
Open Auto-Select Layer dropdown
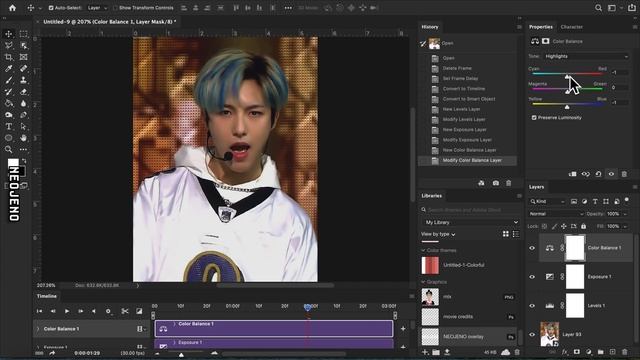97,8
